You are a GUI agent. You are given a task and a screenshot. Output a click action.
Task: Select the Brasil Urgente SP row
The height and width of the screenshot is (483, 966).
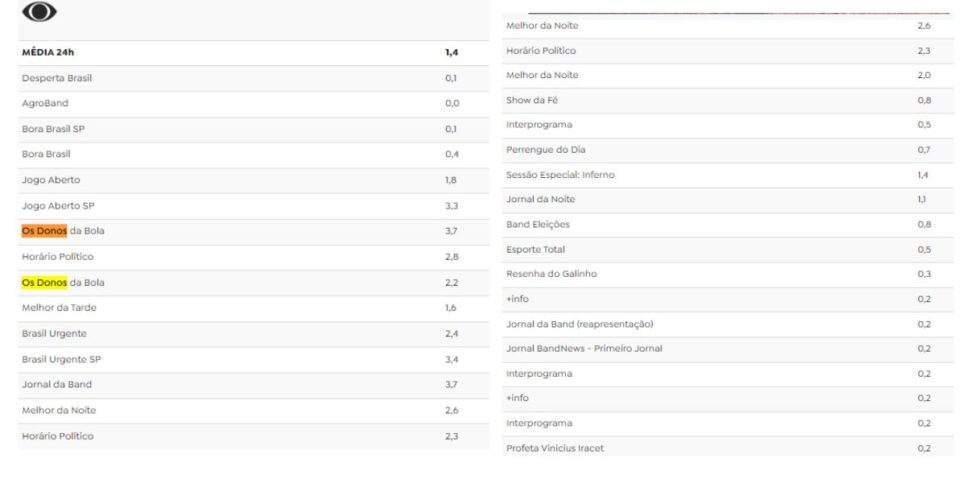(254, 360)
